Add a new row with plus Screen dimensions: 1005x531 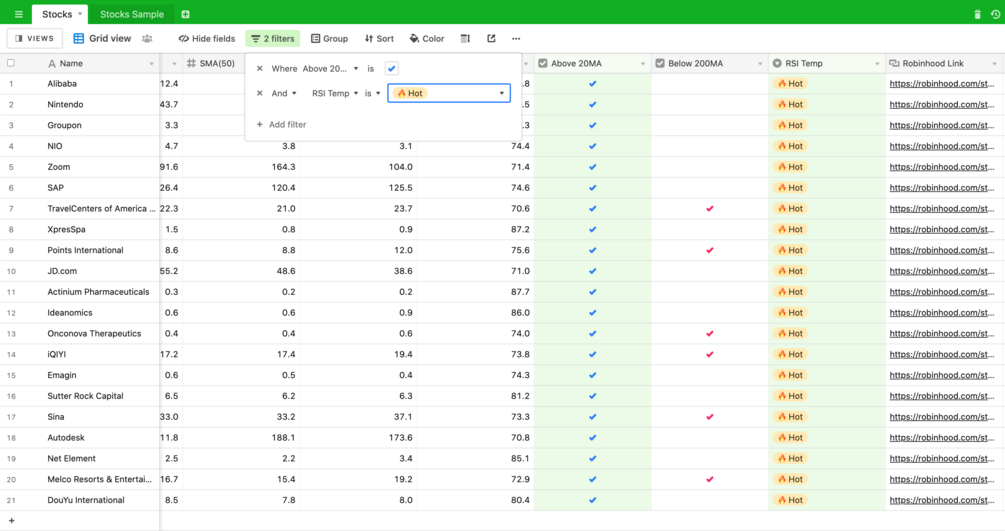coord(12,520)
